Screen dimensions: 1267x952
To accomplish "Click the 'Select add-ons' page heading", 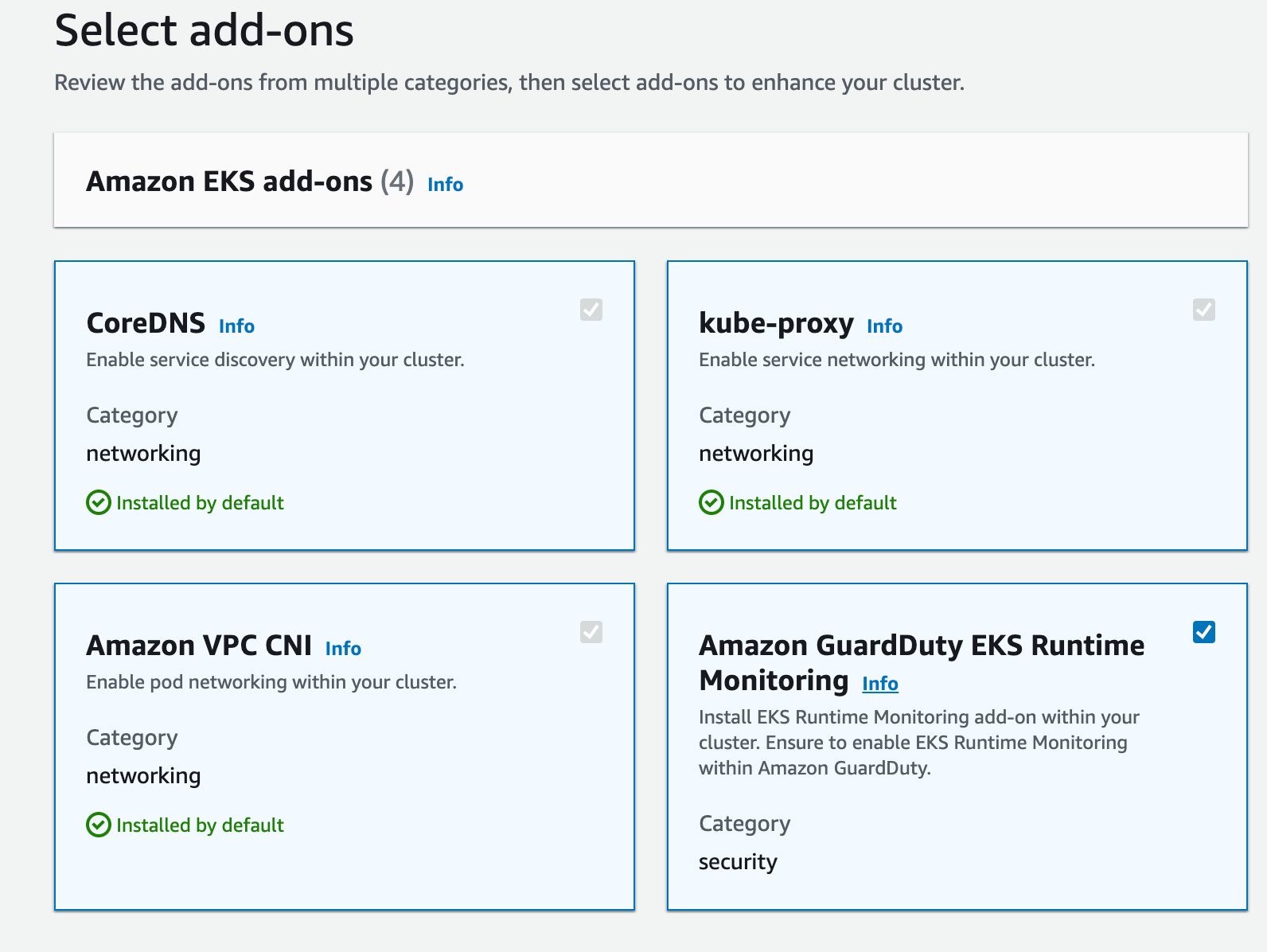I will 204,30.
